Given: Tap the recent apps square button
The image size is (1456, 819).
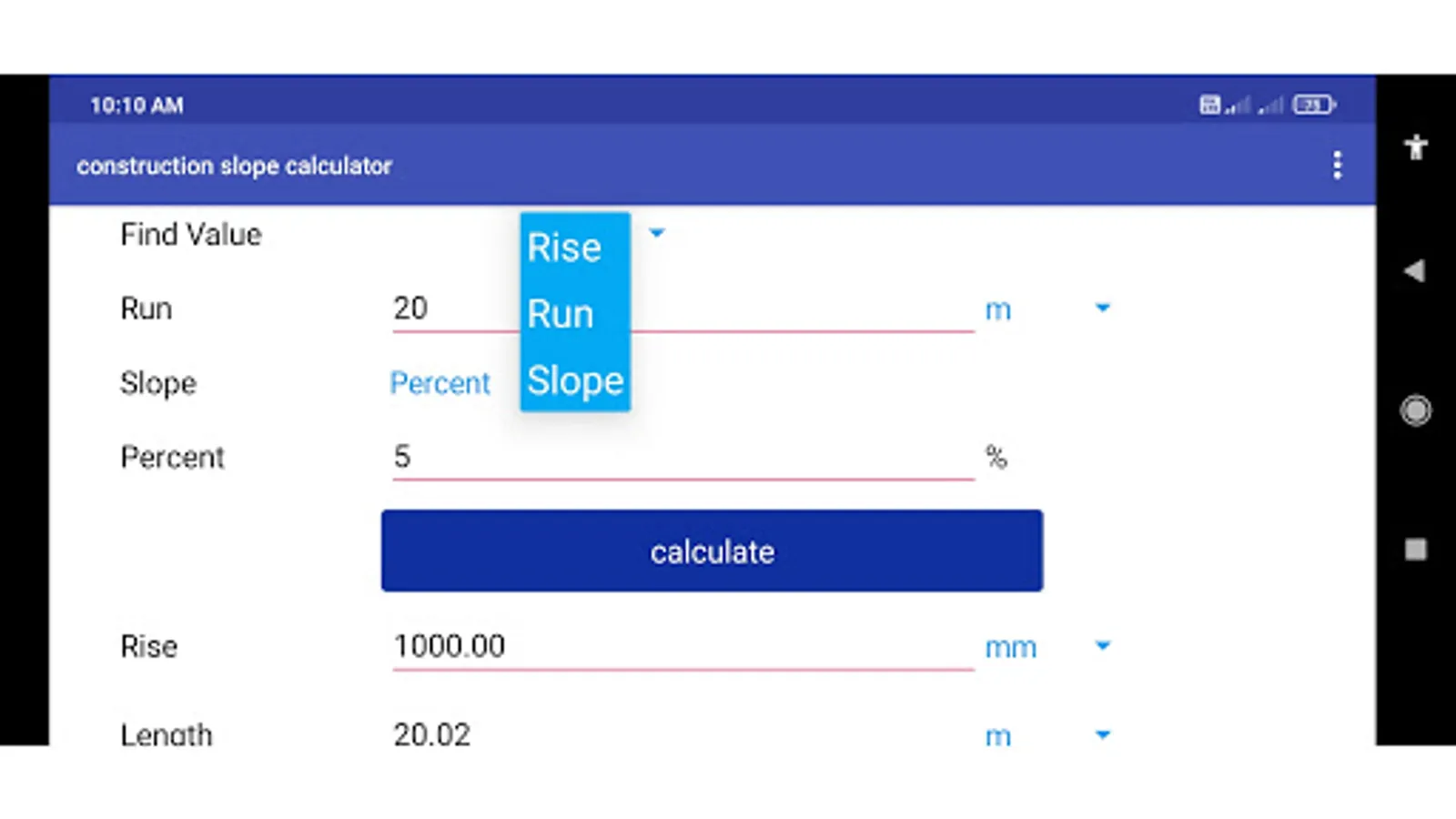Looking at the screenshot, I should point(1415,550).
